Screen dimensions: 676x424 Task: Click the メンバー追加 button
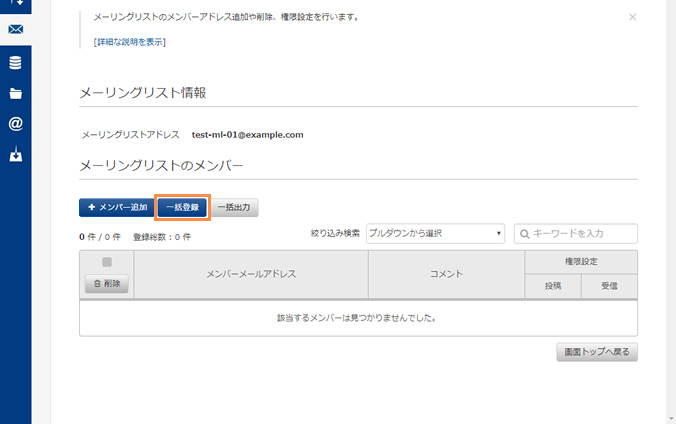[x=116, y=207]
